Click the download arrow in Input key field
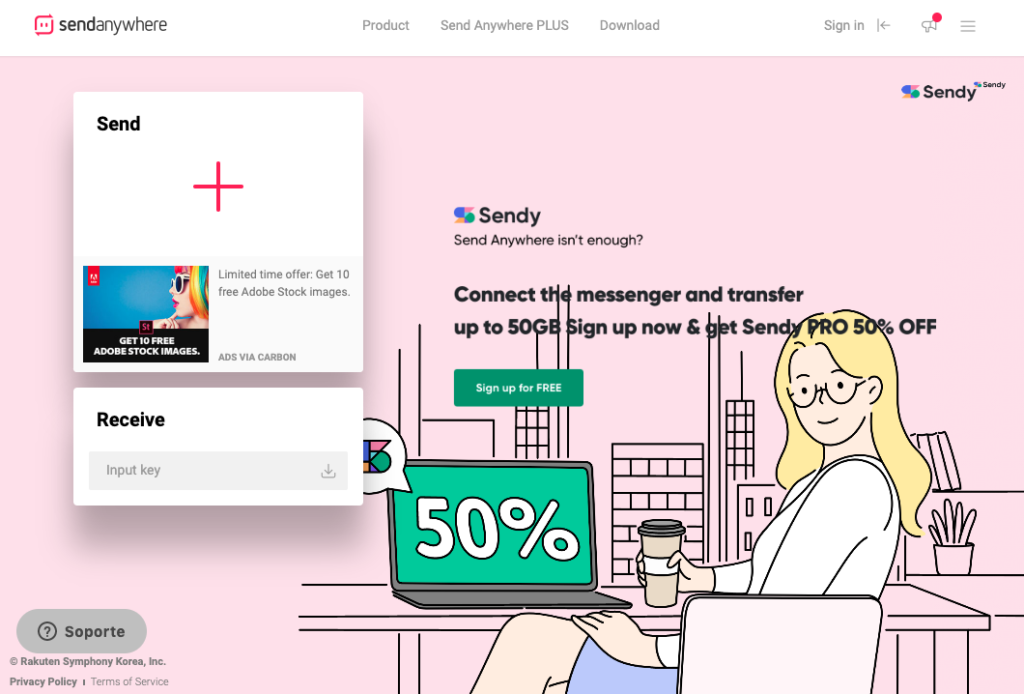Screen dimensions: 1024x694 coord(328,471)
